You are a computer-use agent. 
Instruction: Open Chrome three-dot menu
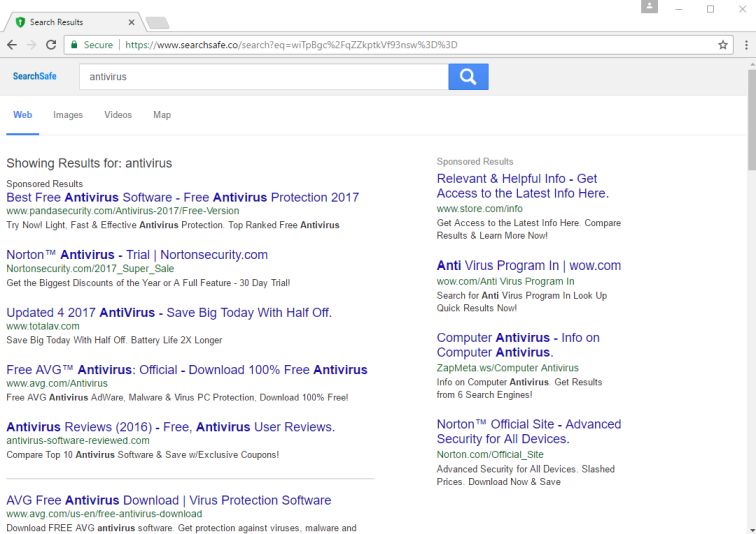pyautogui.click(x=746, y=45)
